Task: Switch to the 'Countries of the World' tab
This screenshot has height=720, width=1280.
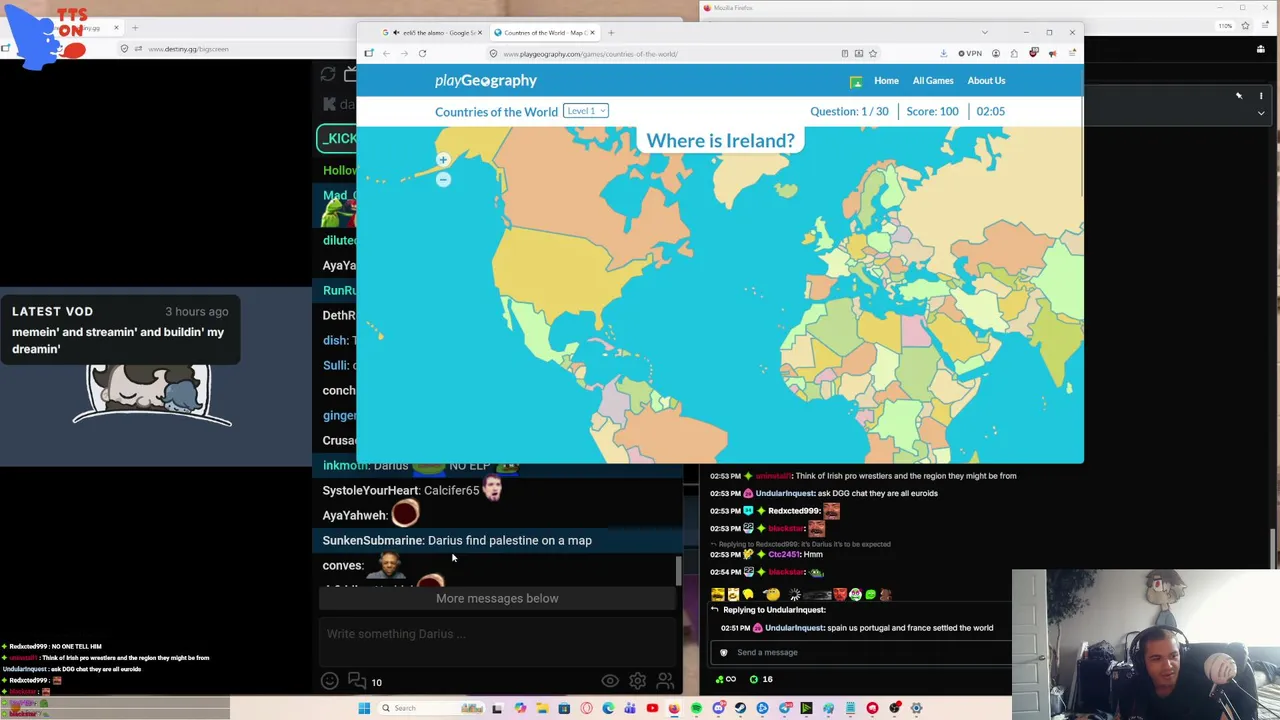Action: coord(544,33)
